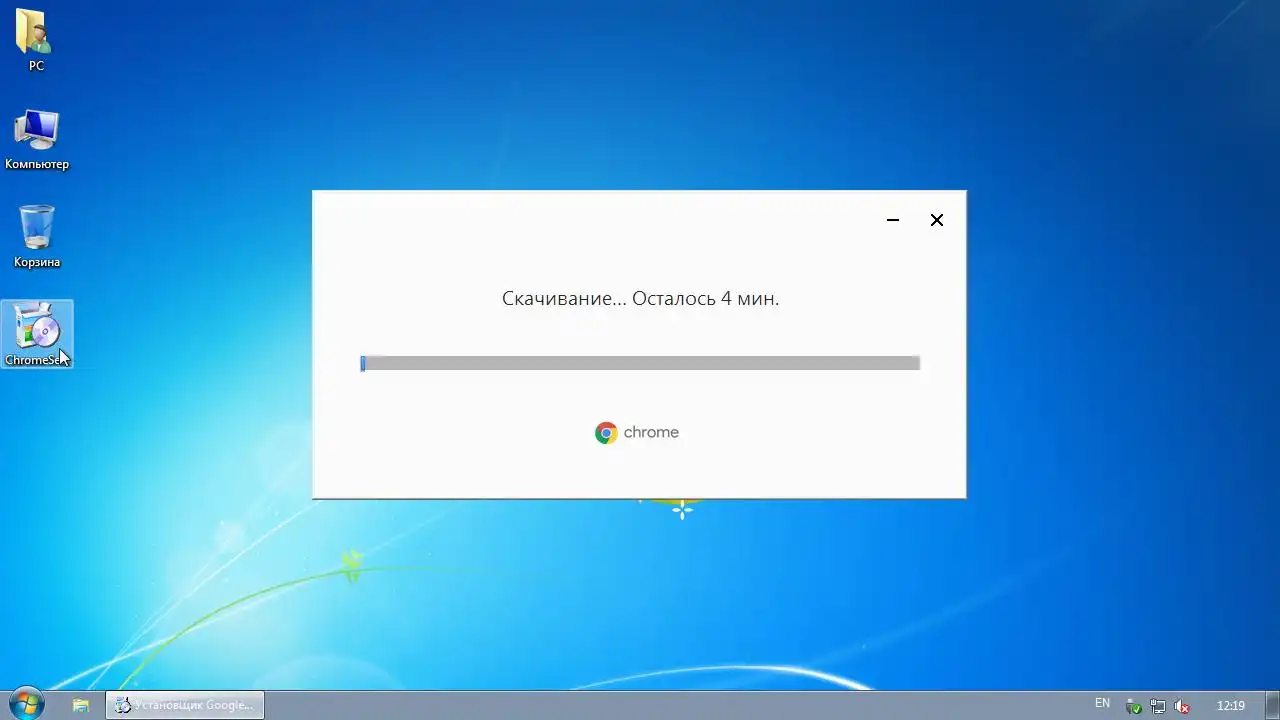Image resolution: width=1280 pixels, height=720 pixels.
Task: Select the ChromeSetup installer icon
Action: click(37, 334)
